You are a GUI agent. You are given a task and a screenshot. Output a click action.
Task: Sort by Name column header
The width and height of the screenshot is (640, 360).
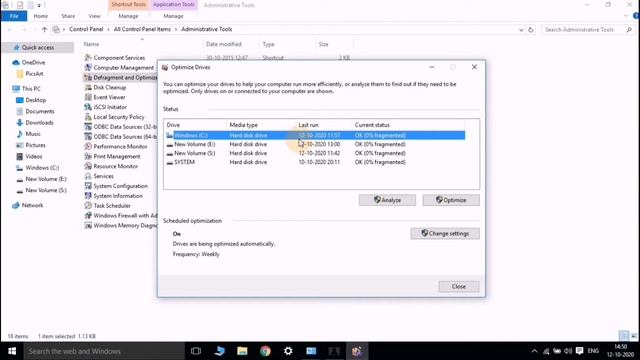click(142, 44)
